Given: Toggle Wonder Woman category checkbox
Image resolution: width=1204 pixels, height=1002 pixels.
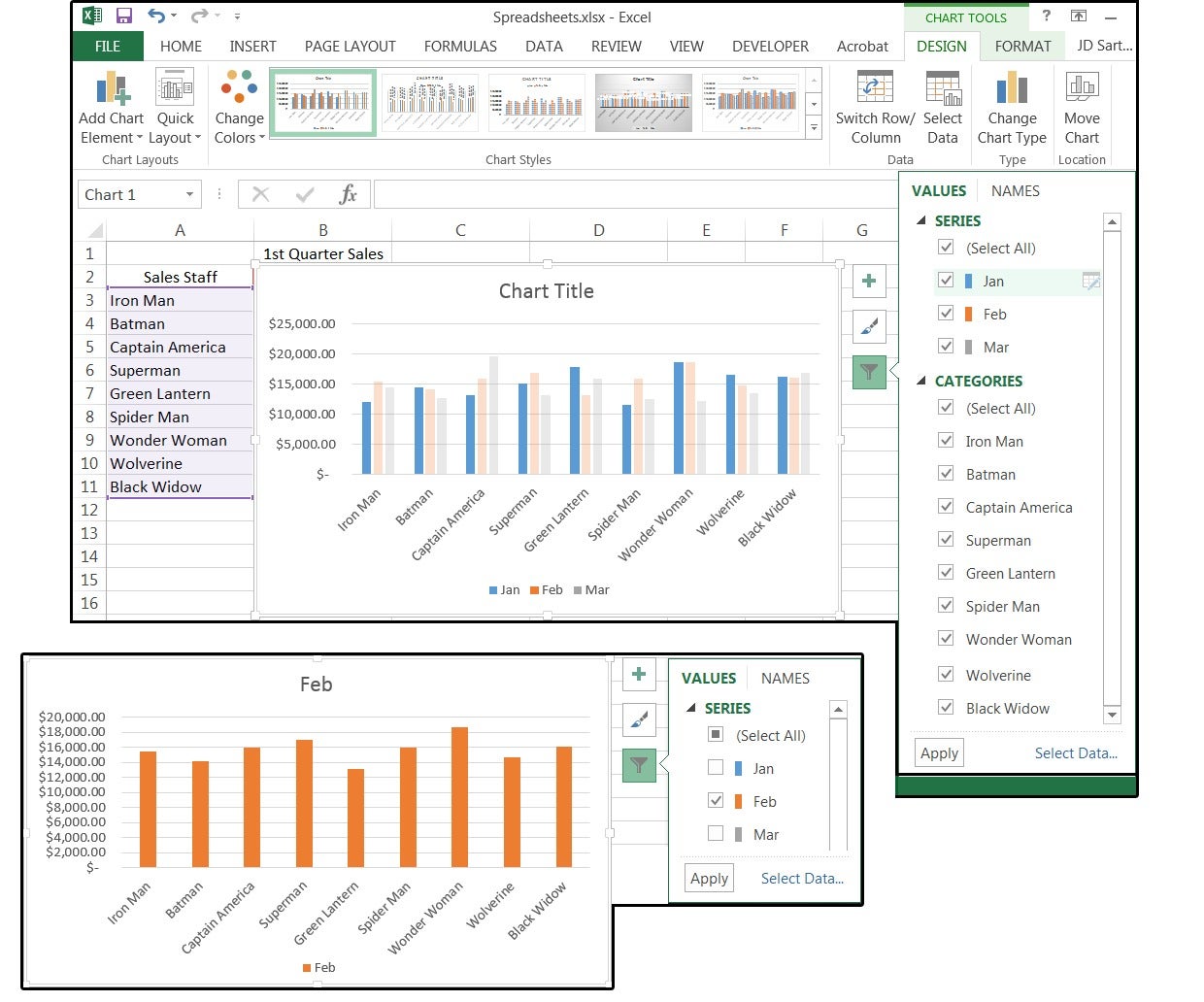Looking at the screenshot, I should tap(946, 638).
